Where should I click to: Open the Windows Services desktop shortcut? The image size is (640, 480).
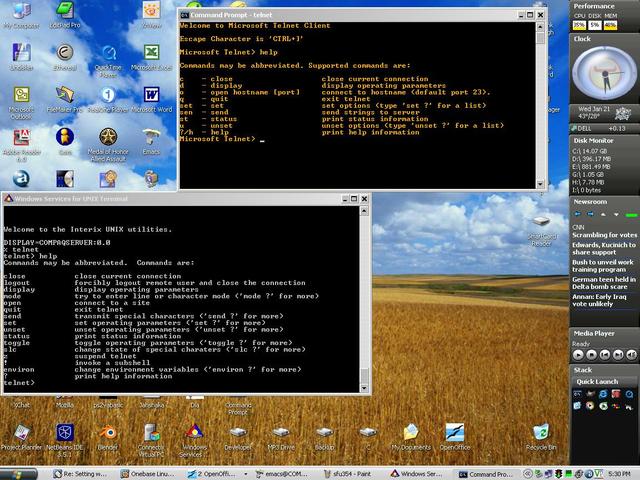[194, 440]
